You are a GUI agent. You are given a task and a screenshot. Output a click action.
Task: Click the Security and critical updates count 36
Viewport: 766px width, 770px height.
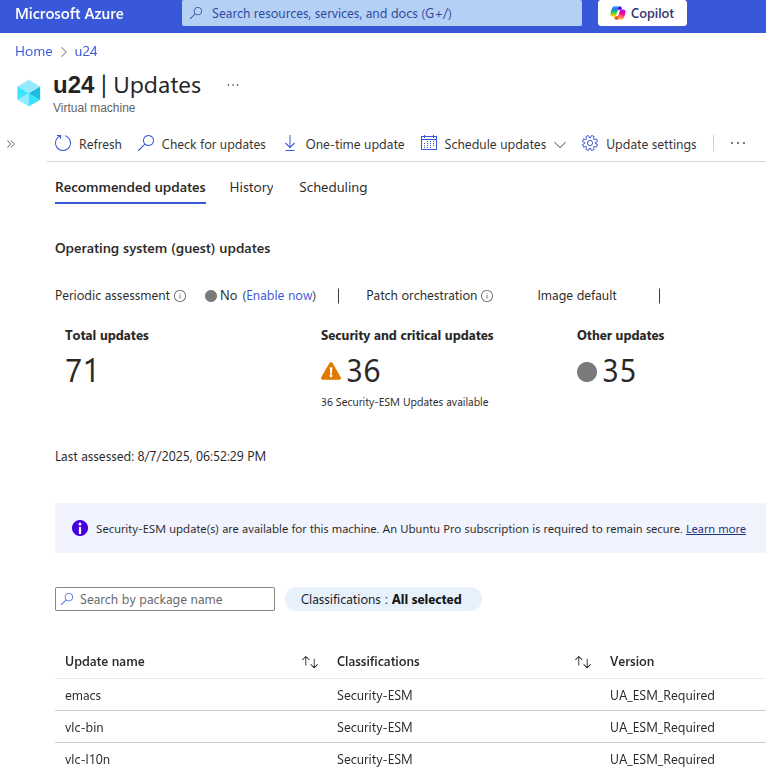point(363,371)
